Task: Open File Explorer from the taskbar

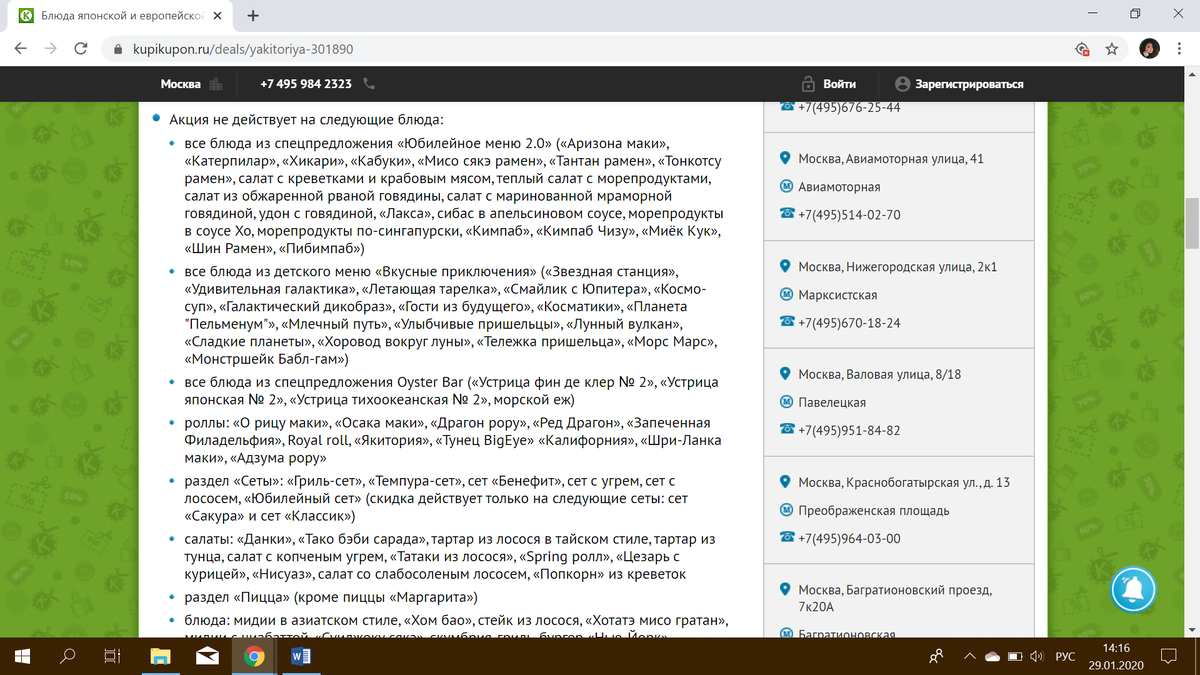Action: [x=161, y=657]
